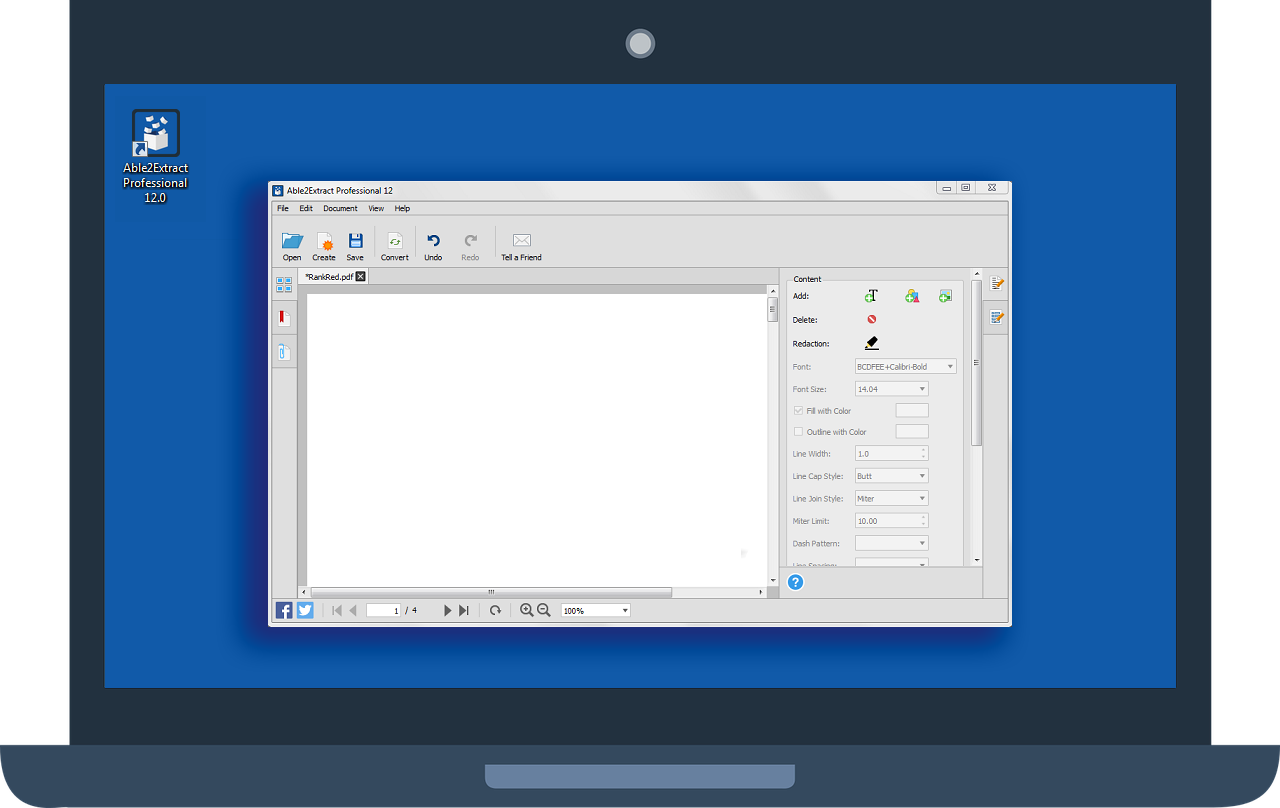Open the attachments paperclip side panel

[x=284, y=352]
